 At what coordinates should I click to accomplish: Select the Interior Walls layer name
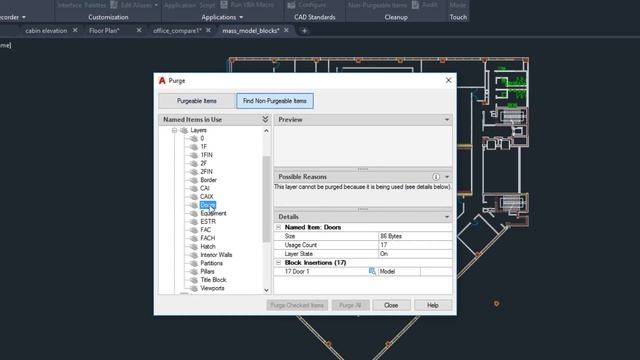tap(216, 255)
